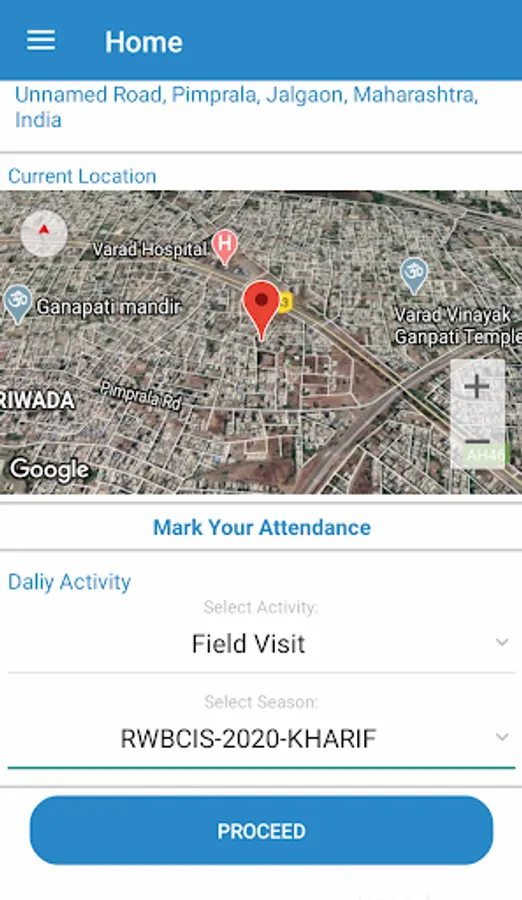
Task: Tap the Varad Vinayak Ganpati Temple marker
Action: tap(414, 276)
